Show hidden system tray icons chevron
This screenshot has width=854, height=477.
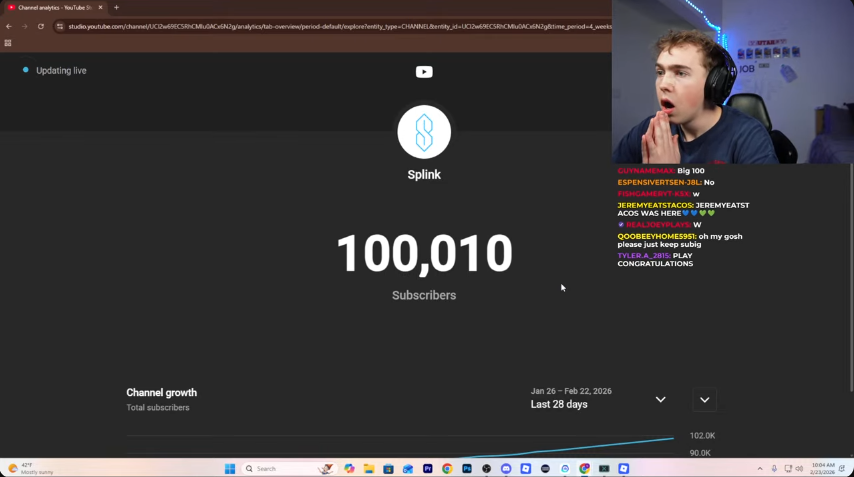(760, 468)
